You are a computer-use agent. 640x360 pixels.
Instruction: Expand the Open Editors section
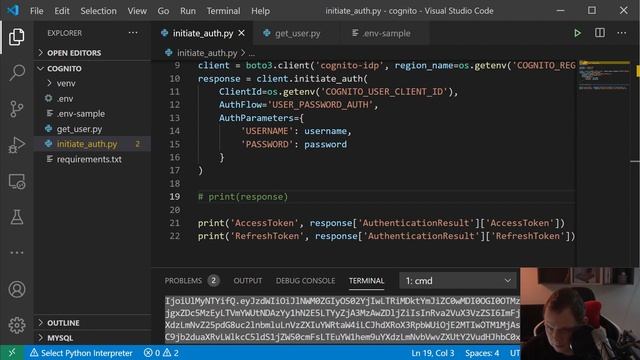click(x=92, y=53)
